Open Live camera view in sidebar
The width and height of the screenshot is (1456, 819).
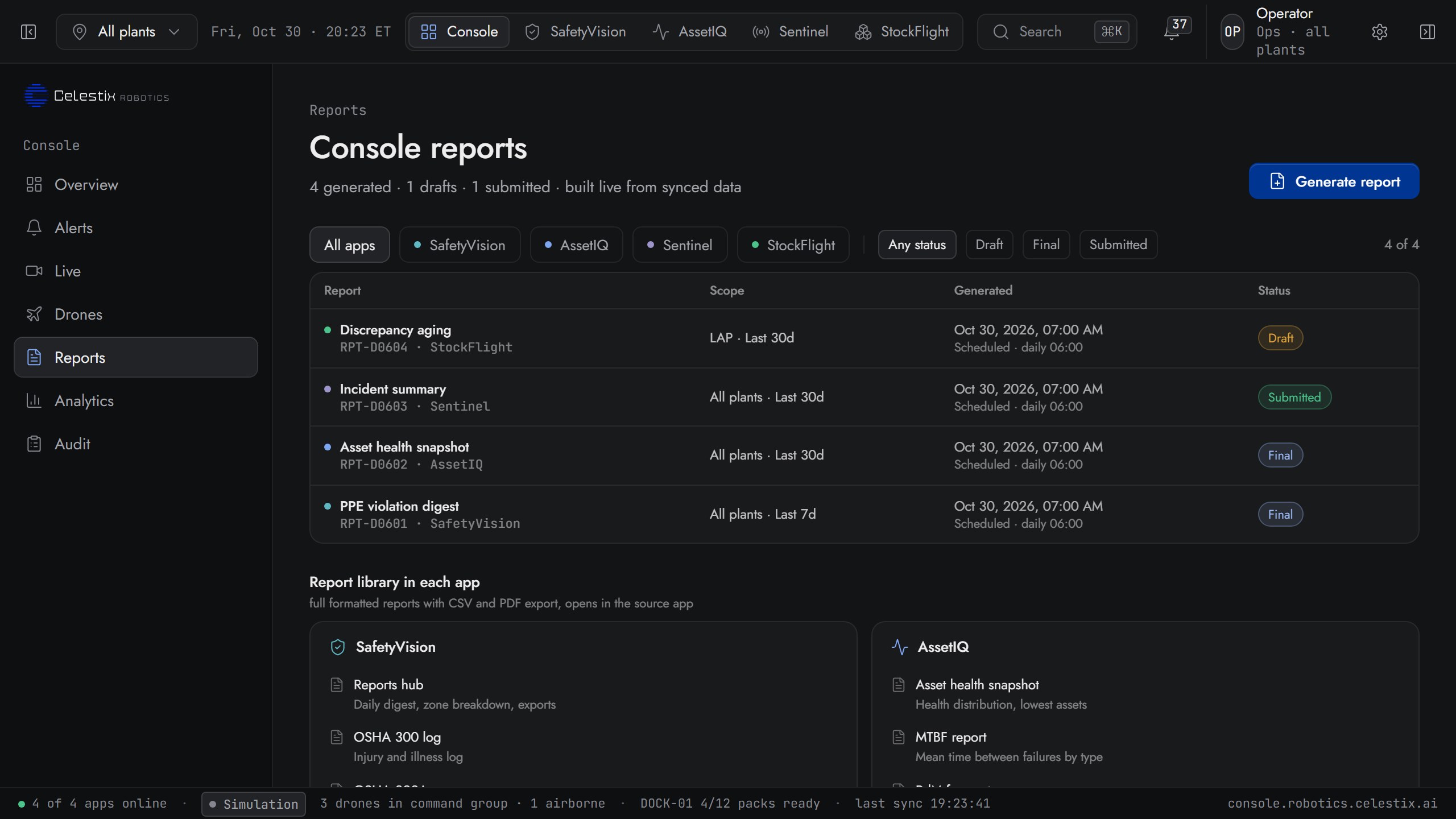(x=135, y=271)
